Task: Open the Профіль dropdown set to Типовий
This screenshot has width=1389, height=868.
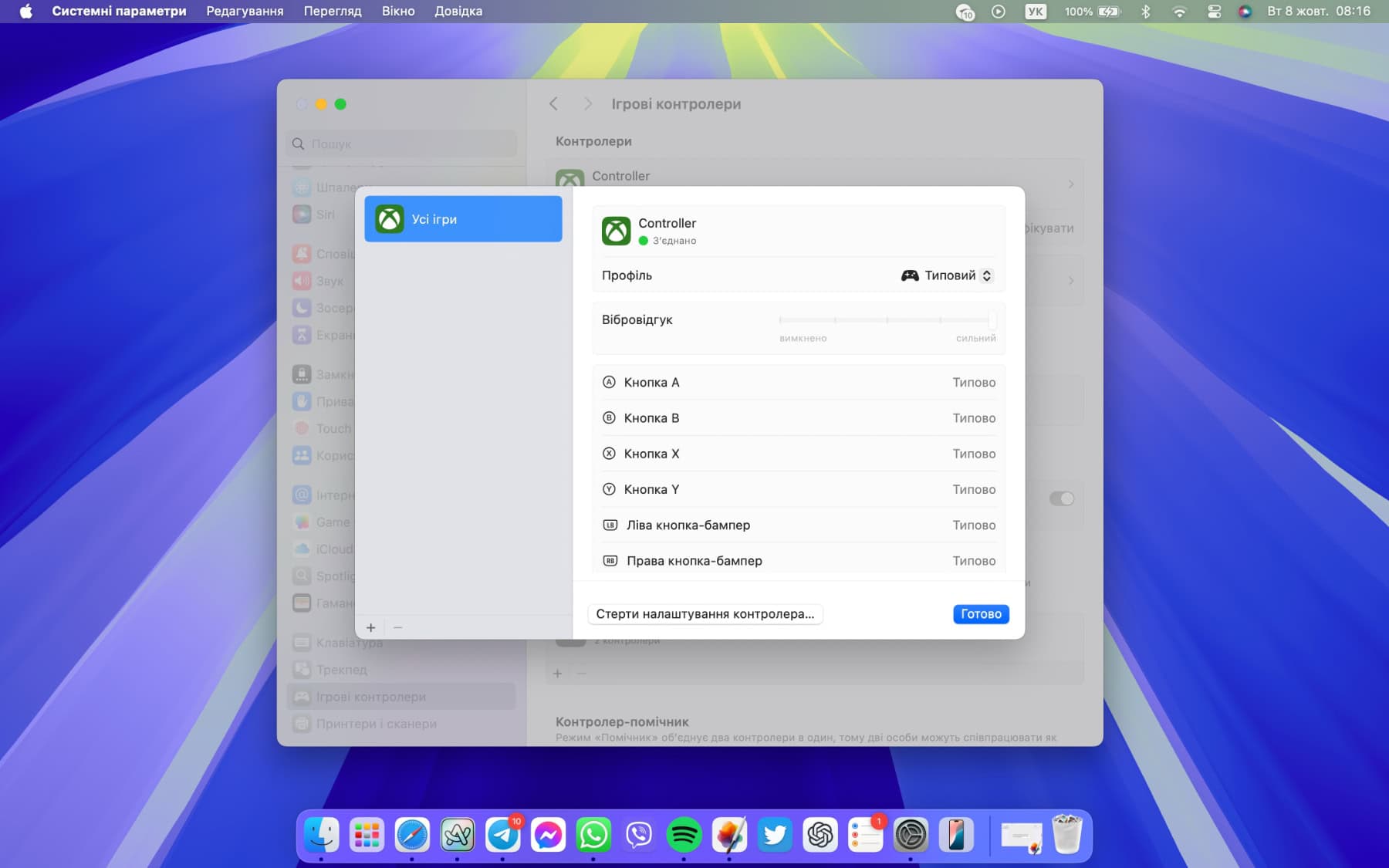Action: click(x=947, y=275)
